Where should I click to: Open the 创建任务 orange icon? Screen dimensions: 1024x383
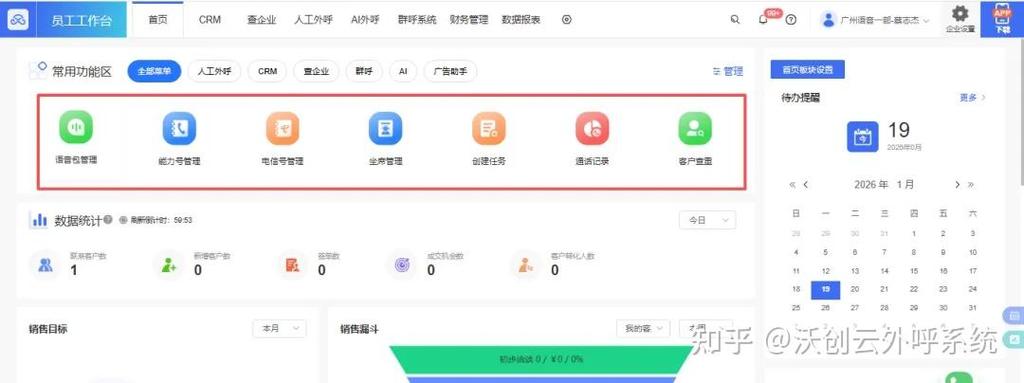tap(488, 128)
